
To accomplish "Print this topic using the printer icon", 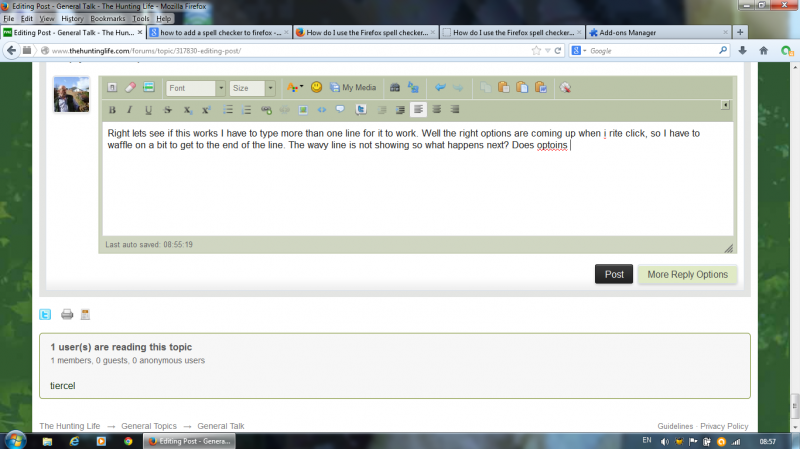I will 67,314.
